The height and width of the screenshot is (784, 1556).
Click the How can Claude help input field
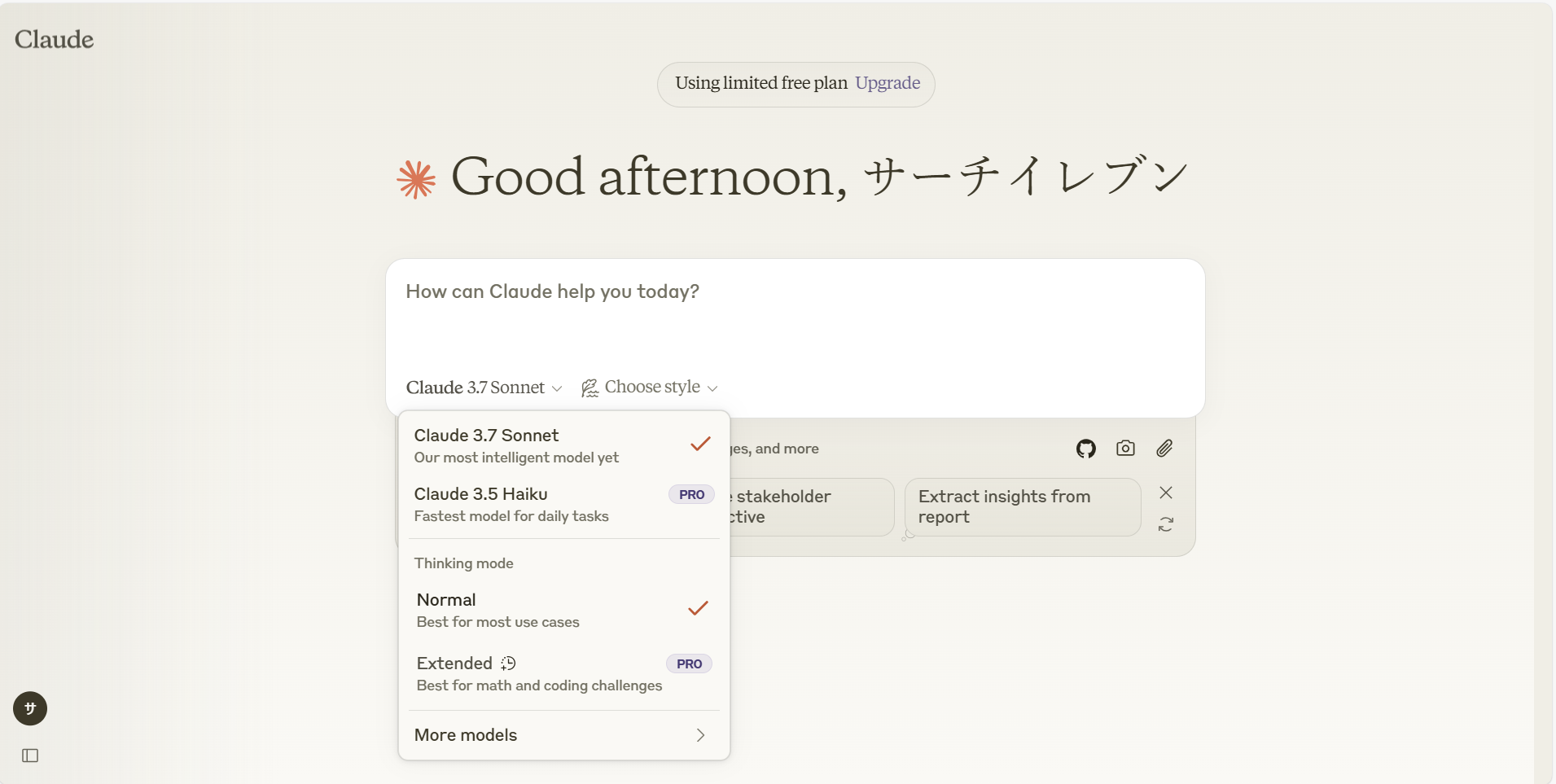(x=794, y=318)
